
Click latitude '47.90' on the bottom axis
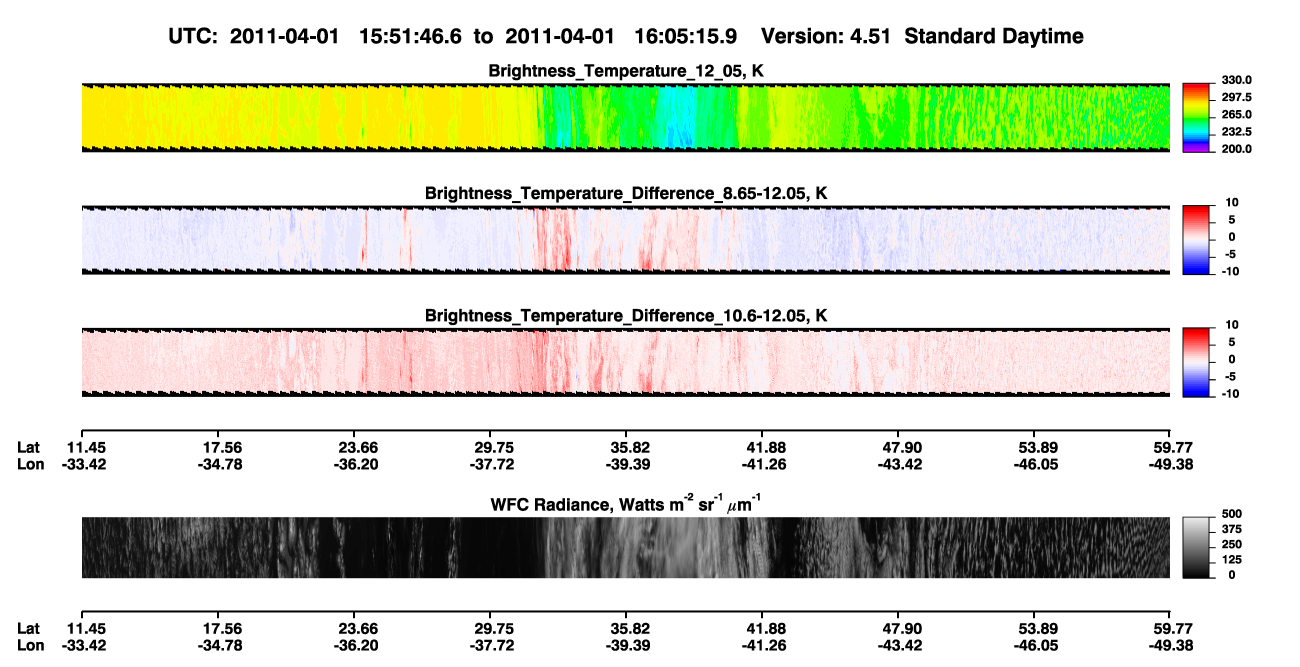pos(901,628)
